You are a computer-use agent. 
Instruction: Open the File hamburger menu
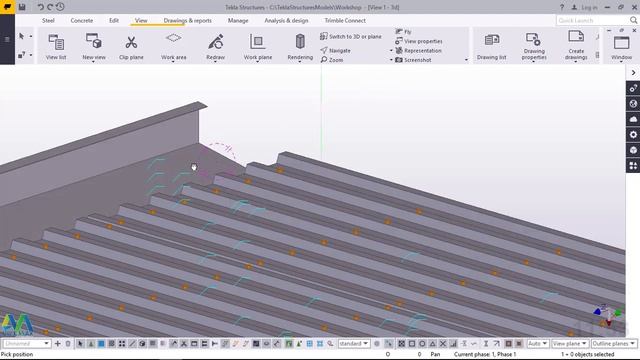click(7, 40)
